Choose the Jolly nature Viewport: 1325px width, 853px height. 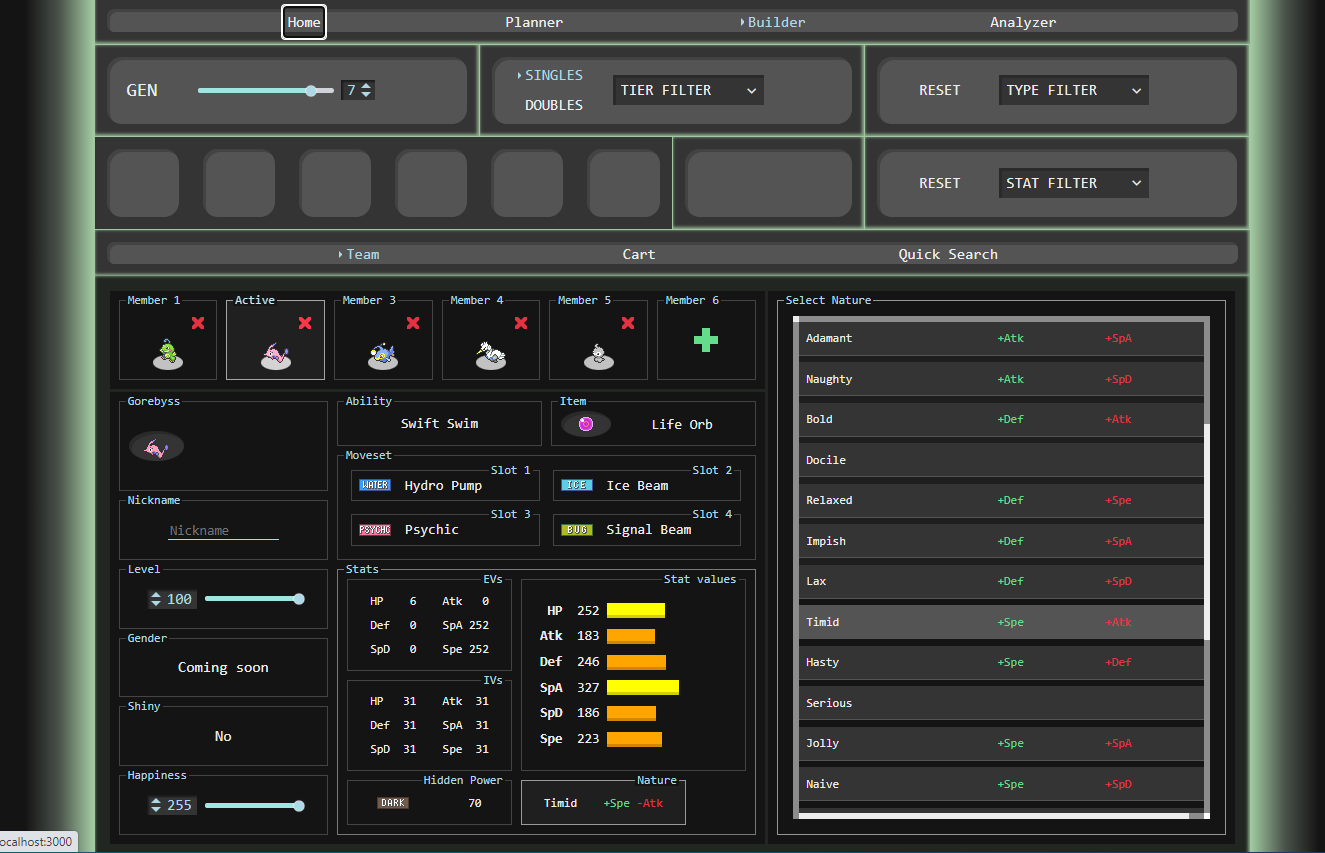(x=1001, y=743)
